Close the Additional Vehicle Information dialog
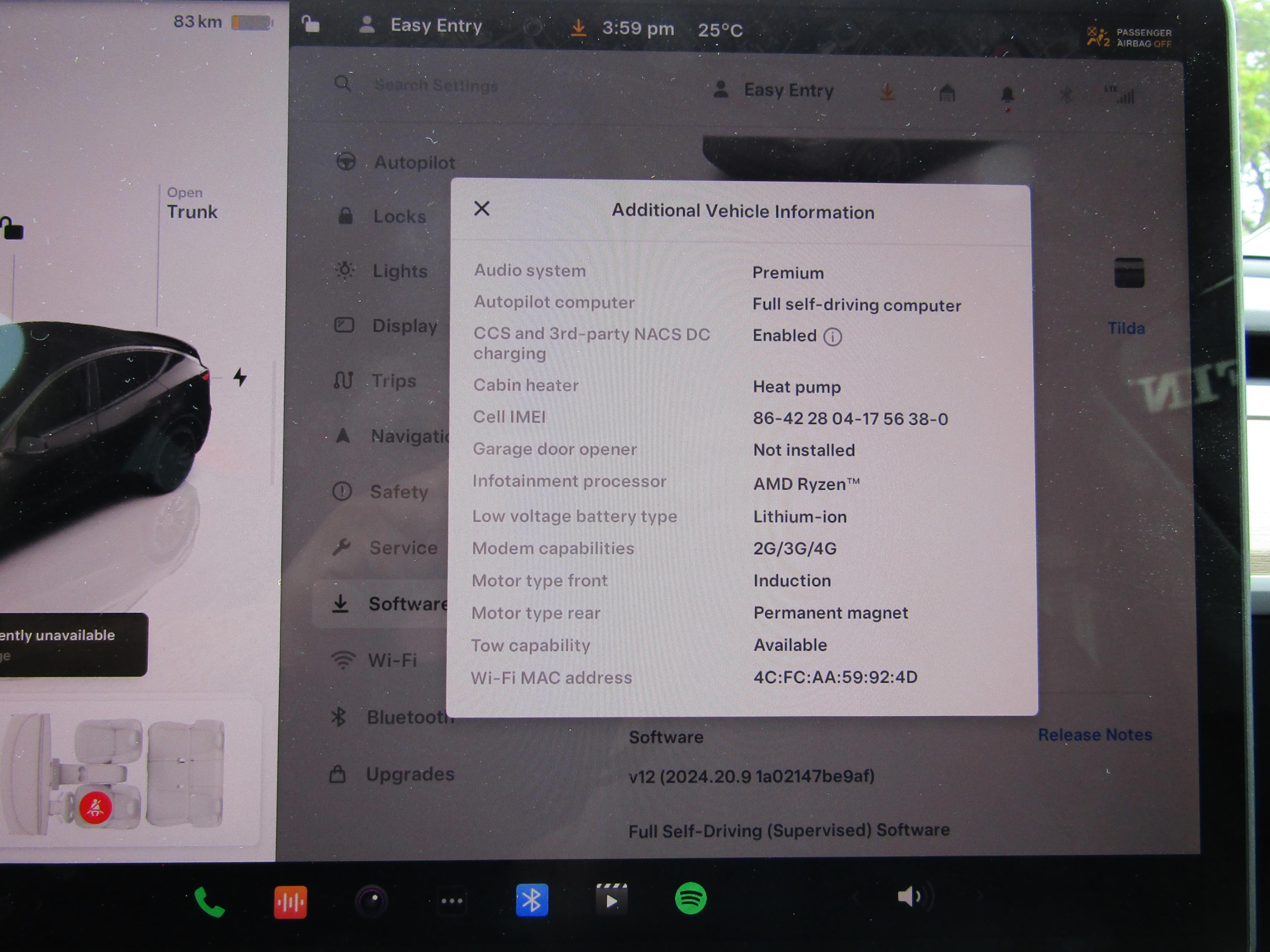This screenshot has width=1270, height=952. 482,208
